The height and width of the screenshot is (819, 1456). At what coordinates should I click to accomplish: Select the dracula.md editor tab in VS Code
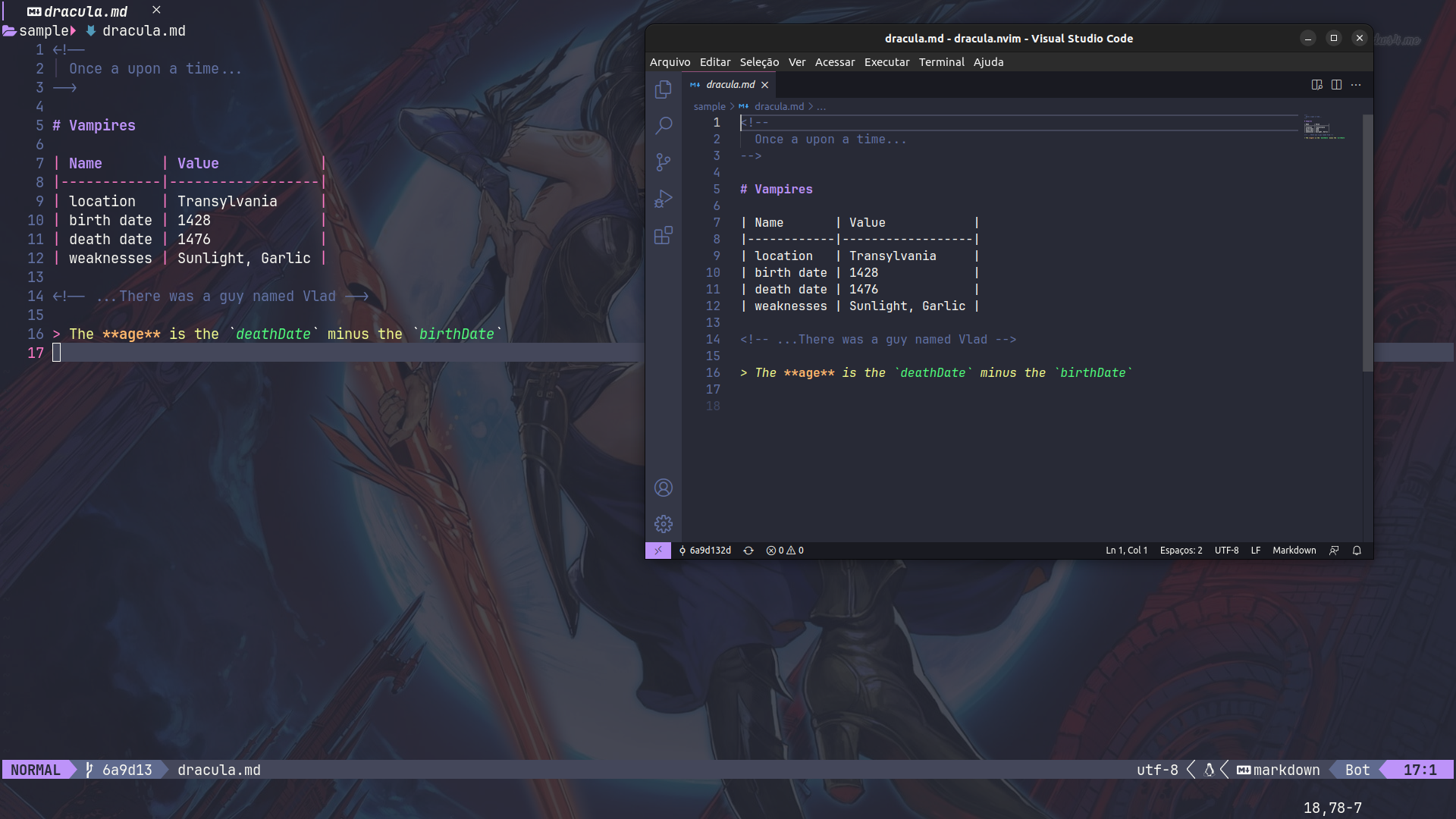(x=730, y=85)
